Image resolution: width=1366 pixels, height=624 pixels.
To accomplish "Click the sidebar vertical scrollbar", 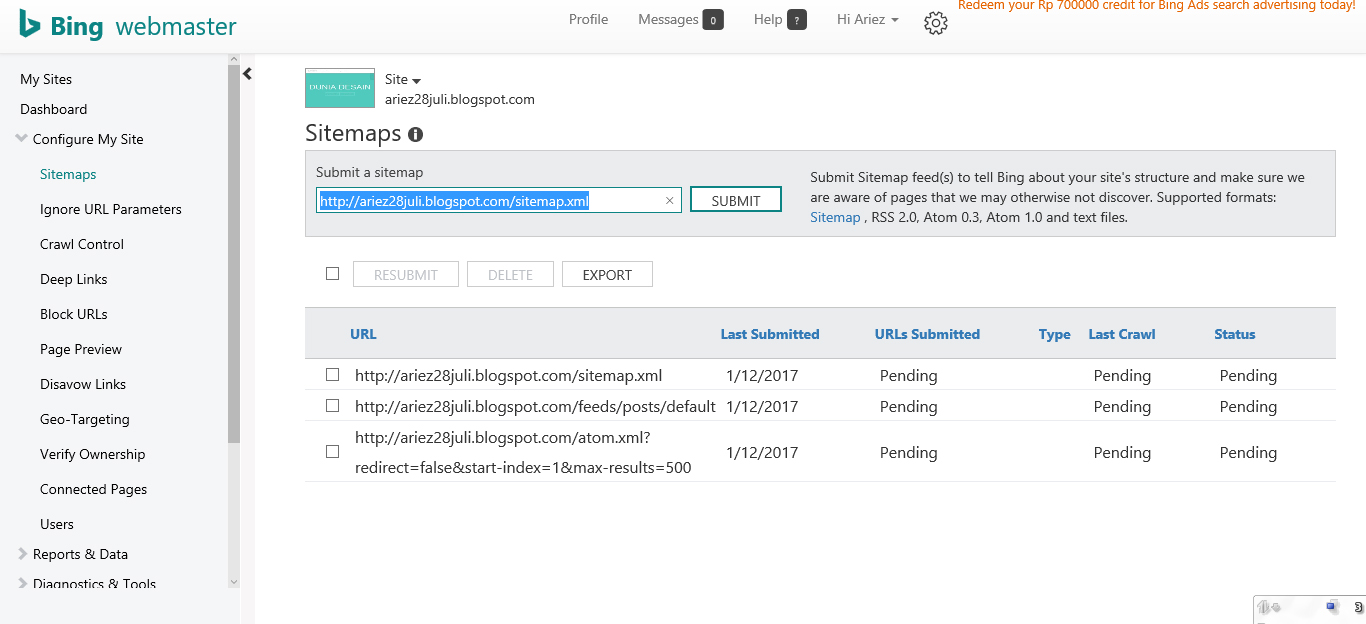I will tap(234, 255).
